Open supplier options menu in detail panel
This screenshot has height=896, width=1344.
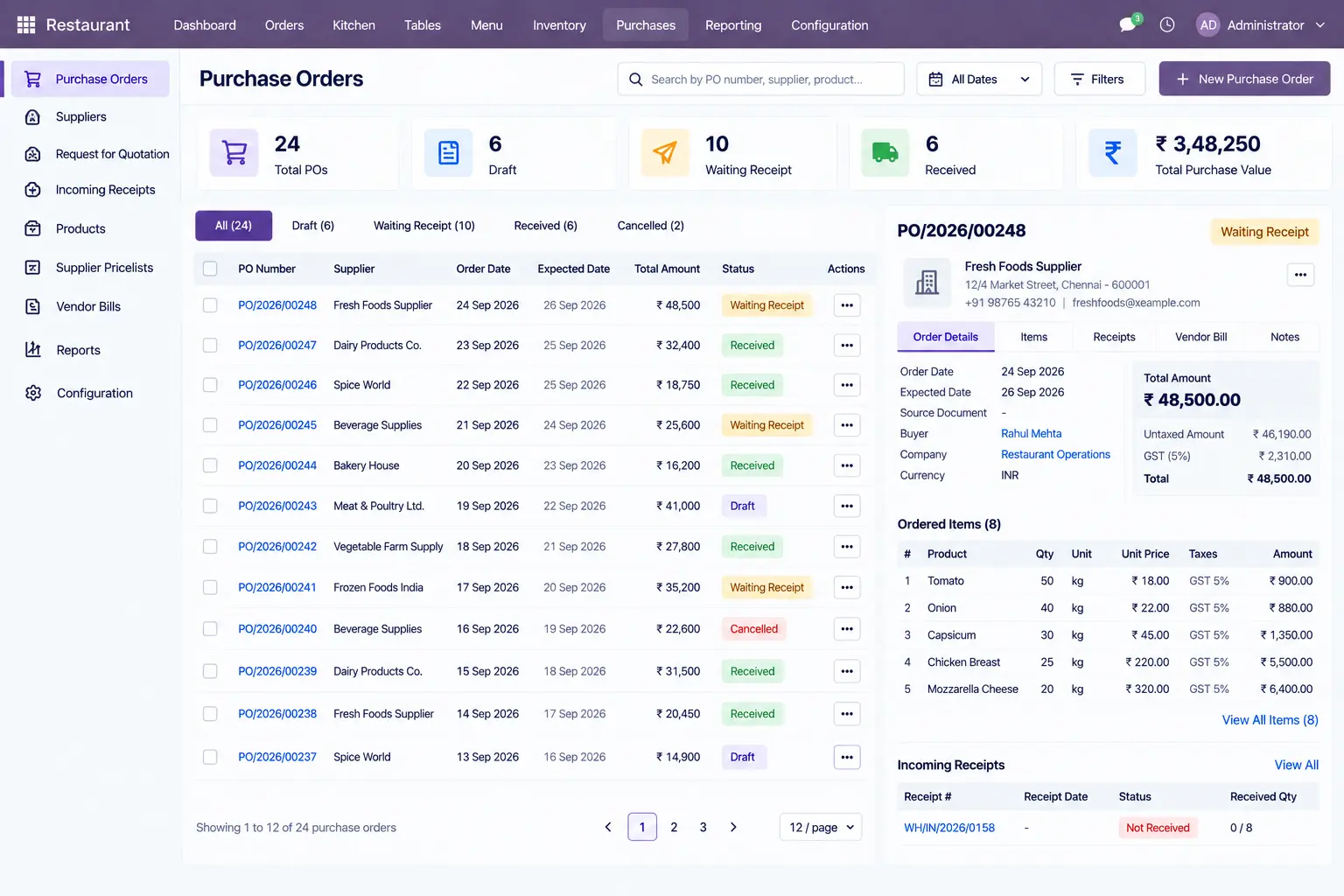pyautogui.click(x=1300, y=275)
